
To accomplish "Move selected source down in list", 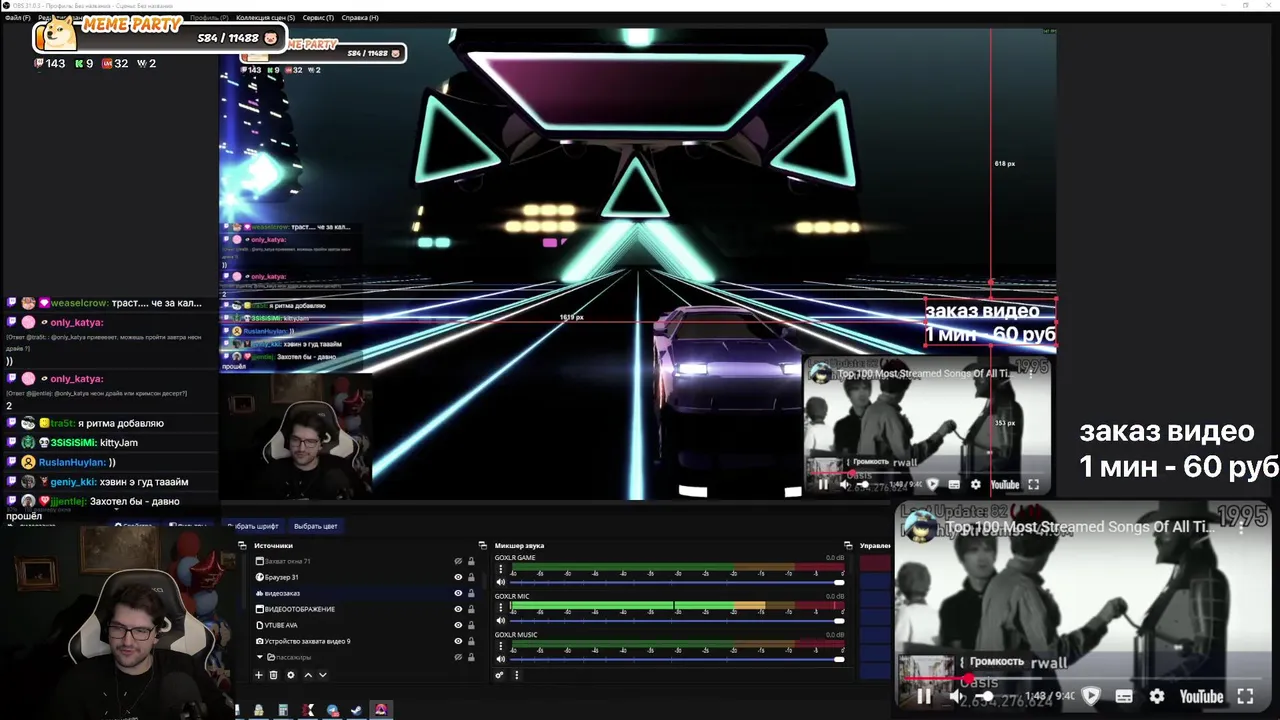I will (322, 675).
